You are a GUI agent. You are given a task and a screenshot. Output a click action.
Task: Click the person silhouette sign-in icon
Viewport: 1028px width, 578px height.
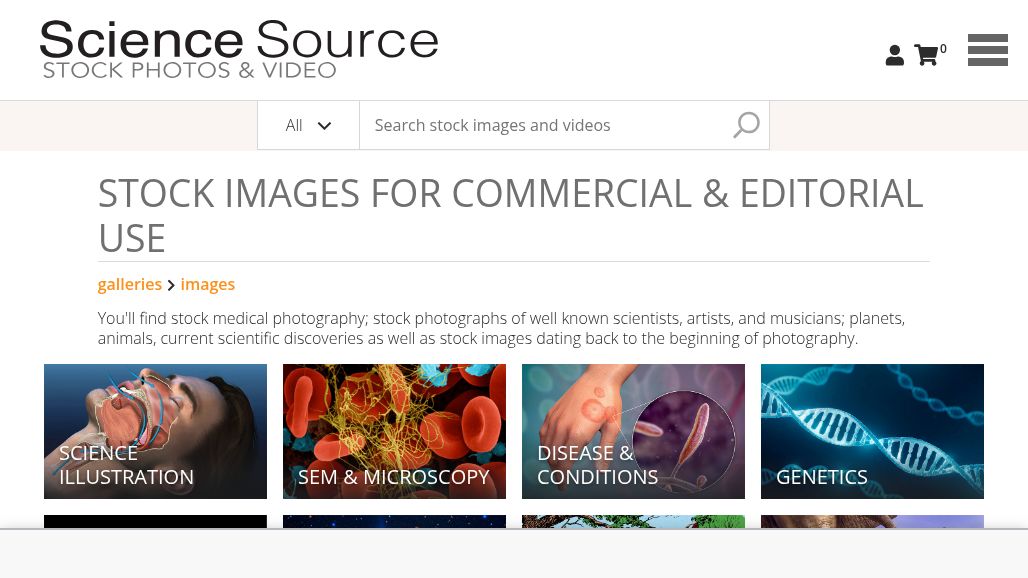(x=894, y=55)
